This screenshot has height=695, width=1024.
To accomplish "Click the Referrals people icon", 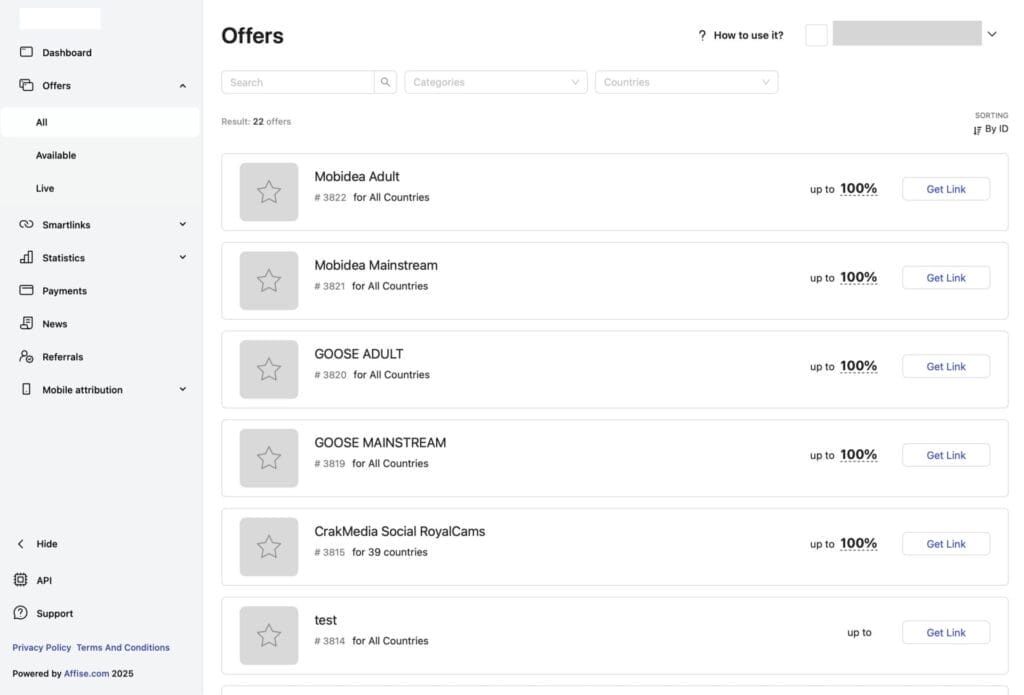I will [26, 357].
